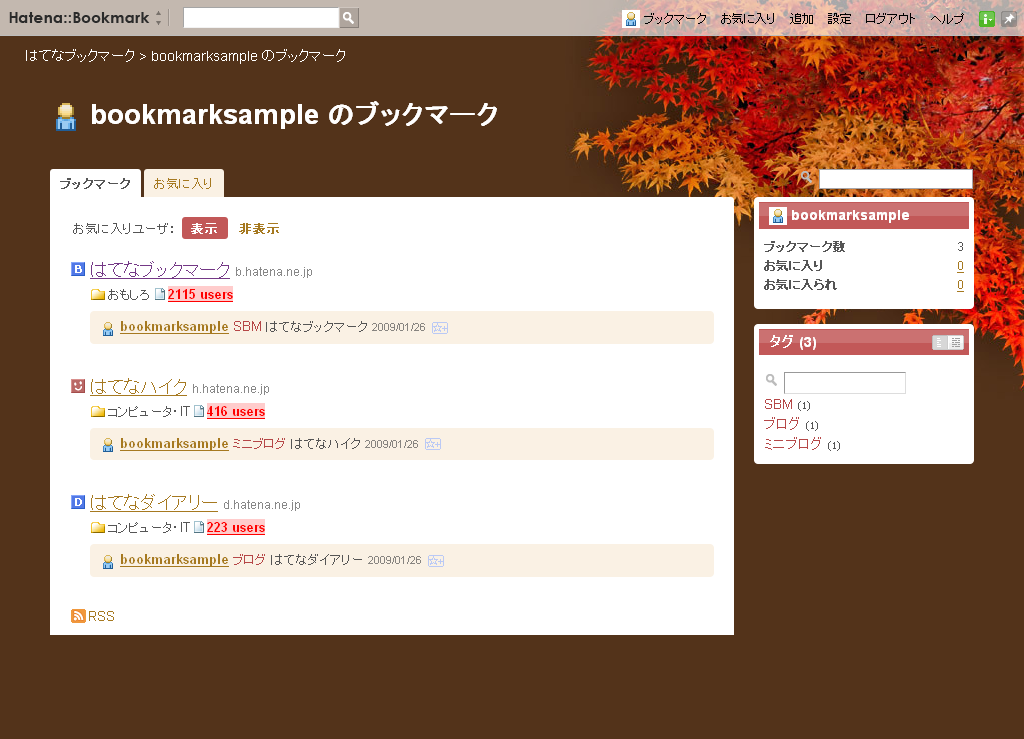The width and height of the screenshot is (1024, 739).
Task: Open ブックマーク in the top navigation
Action: click(x=675, y=19)
